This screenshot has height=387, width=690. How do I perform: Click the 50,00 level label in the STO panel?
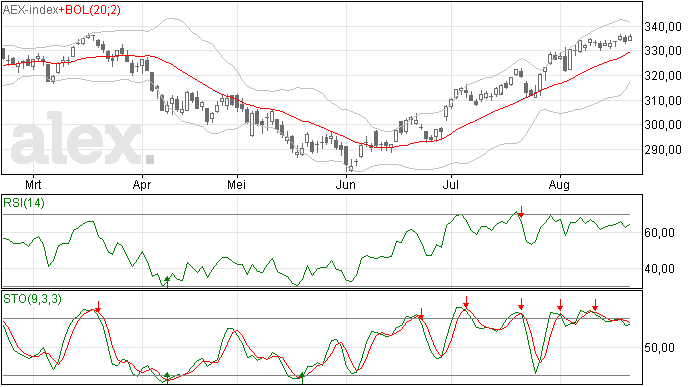click(659, 348)
